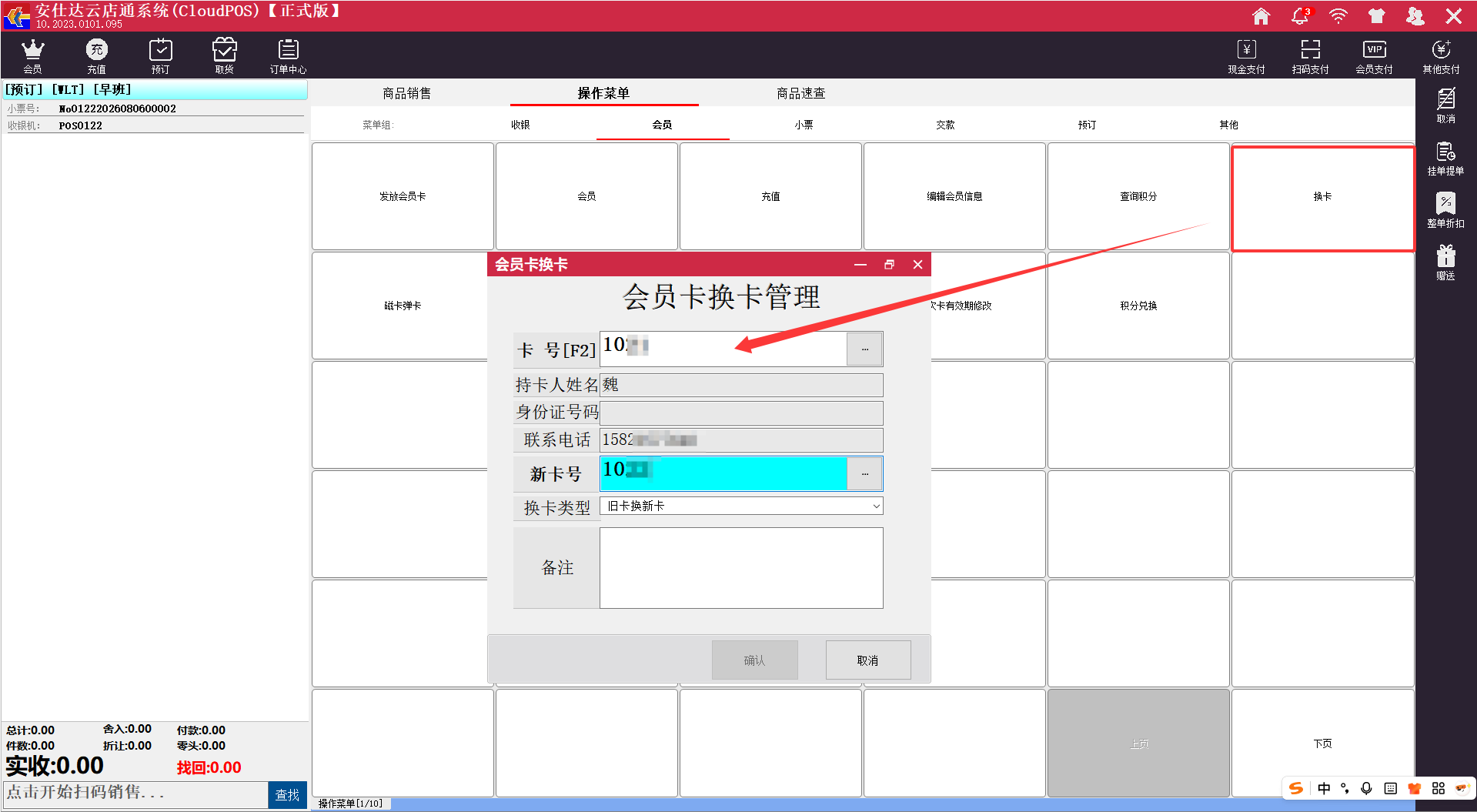Click the 身份证号码 field
This screenshot has height=812, width=1477.
(x=741, y=413)
